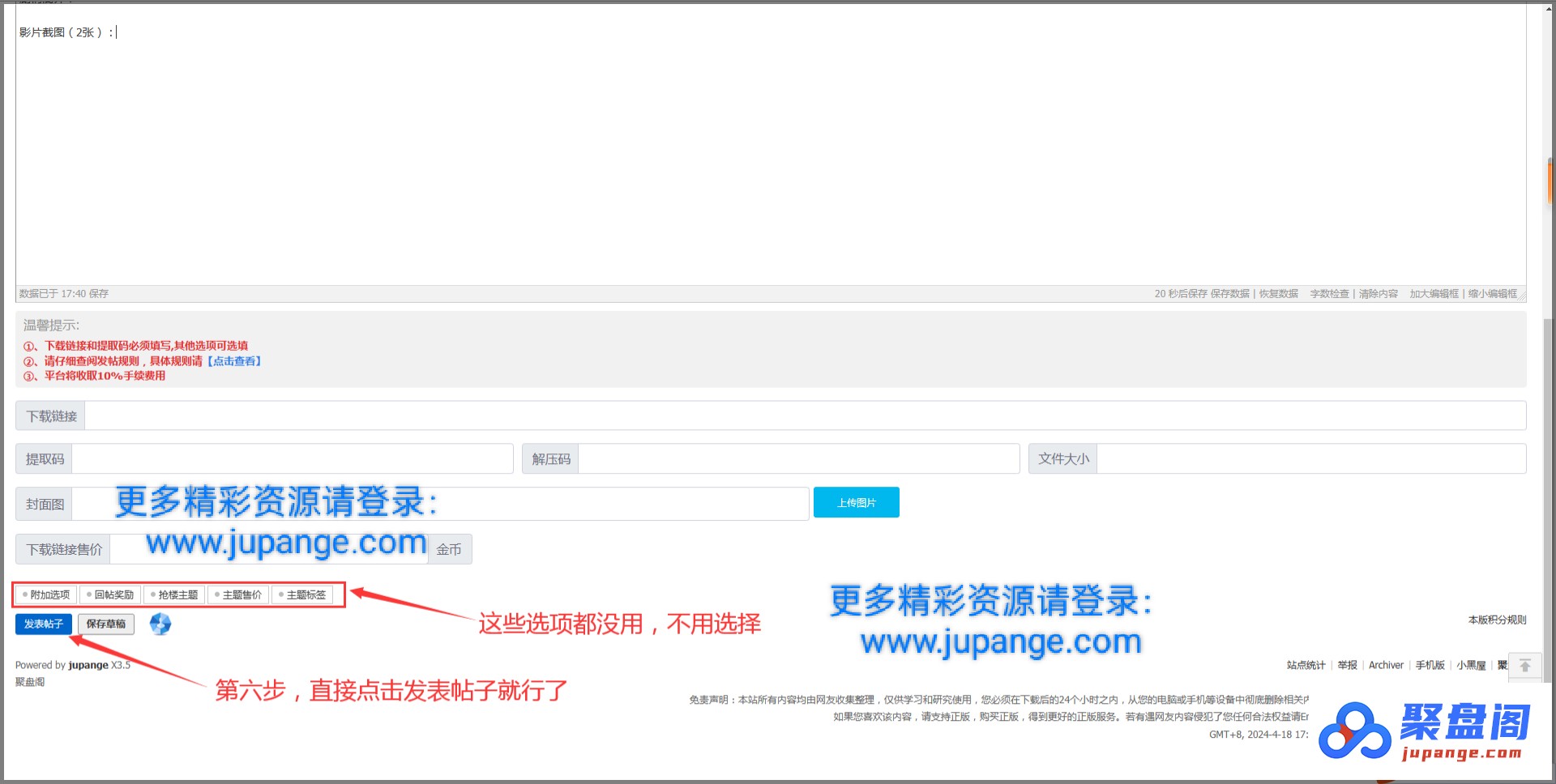
Task: Focus the 解压码 input field
Action: click(x=798, y=458)
